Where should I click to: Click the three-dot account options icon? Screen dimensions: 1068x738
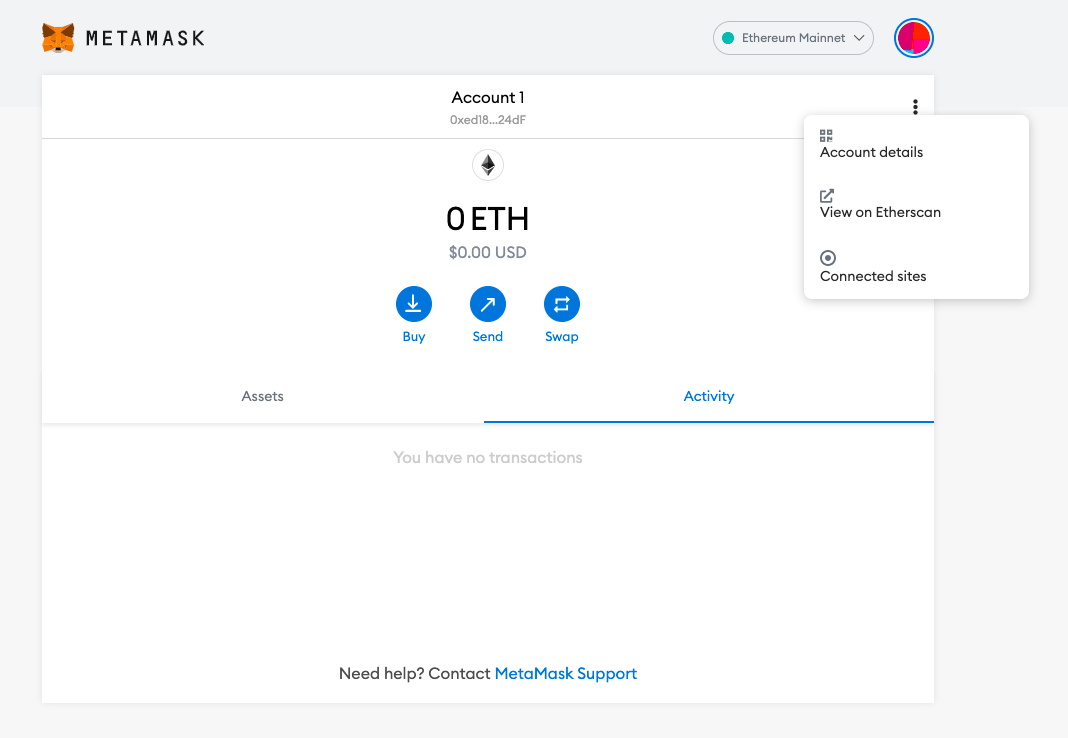click(915, 107)
